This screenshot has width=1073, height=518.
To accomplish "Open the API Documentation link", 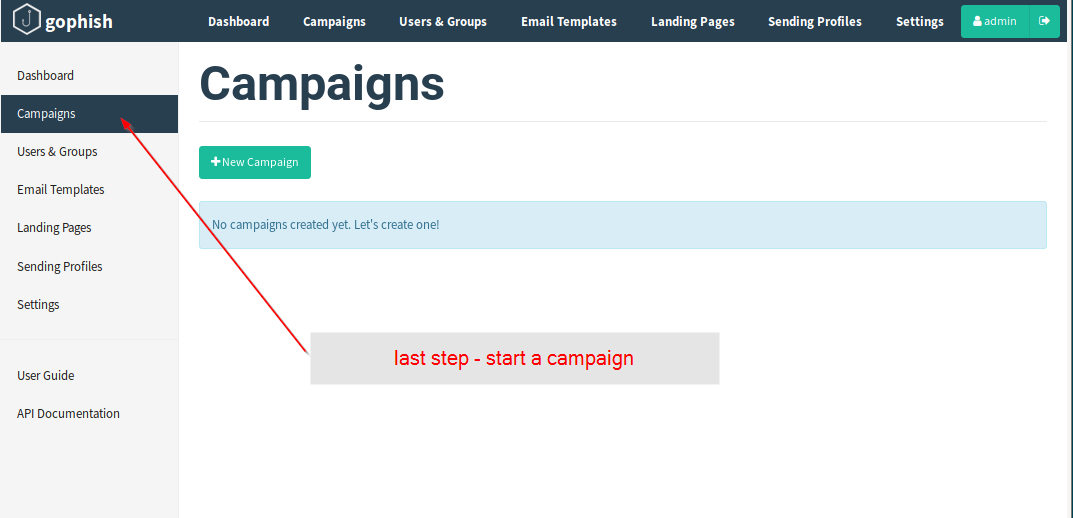I will pos(69,414).
